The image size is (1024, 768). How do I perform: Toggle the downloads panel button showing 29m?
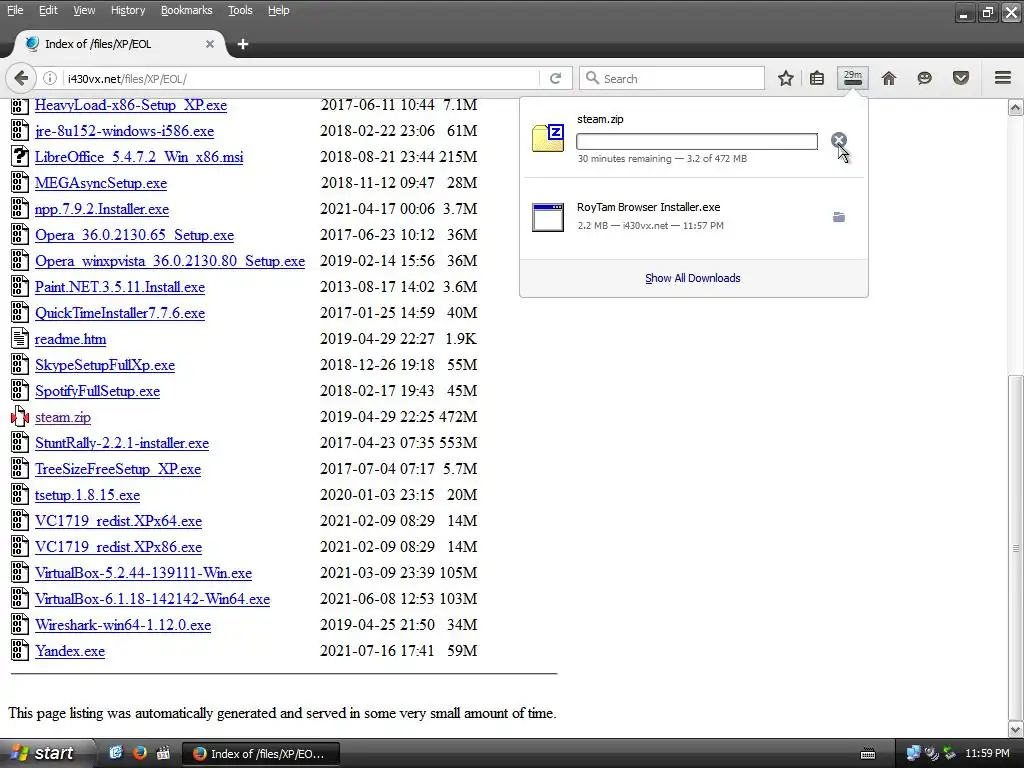[x=853, y=78]
